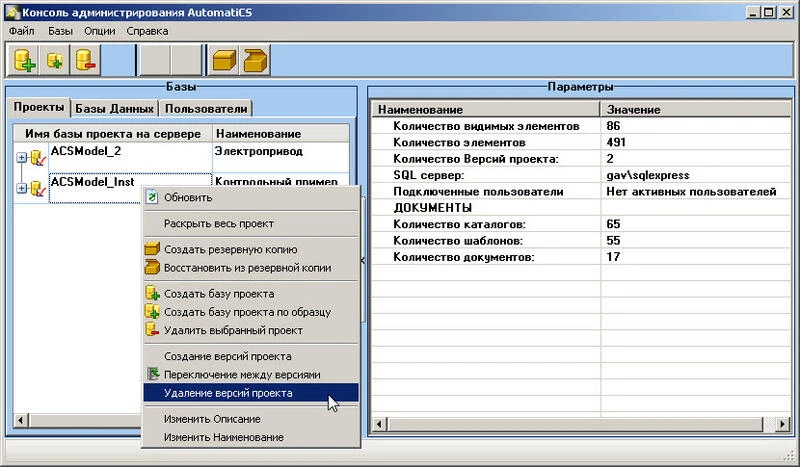Viewport: 800px width, 467px height.
Task: Switch to the Пользователи tab
Action: pyautogui.click(x=206, y=109)
